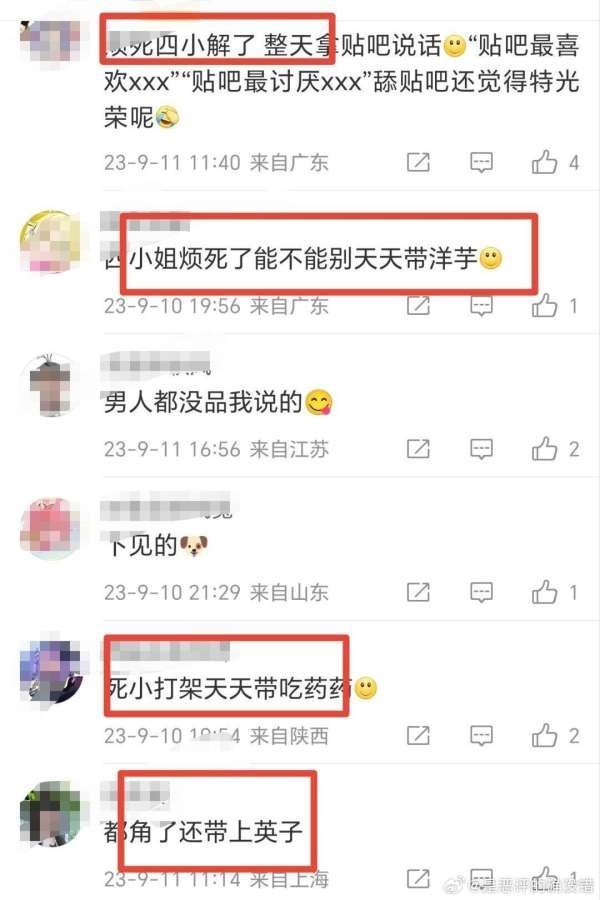
Task: Like the 天天带吃药药 comment from 陕西
Action: tap(544, 736)
